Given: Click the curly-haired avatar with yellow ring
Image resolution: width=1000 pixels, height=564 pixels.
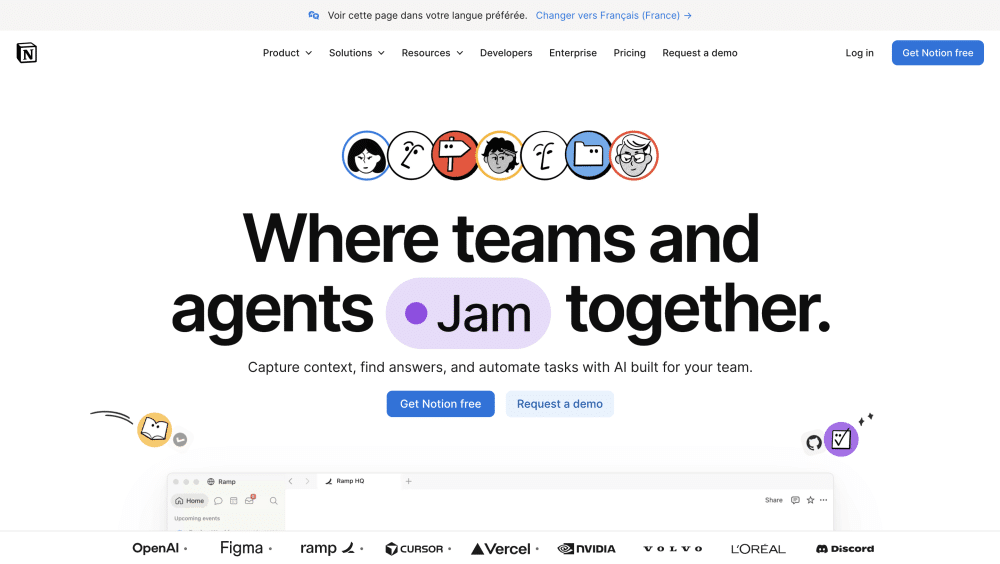Looking at the screenshot, I should (499, 156).
